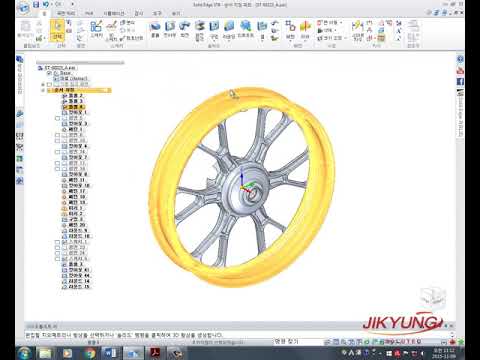Image resolution: width=480 pixels, height=360 pixels.
Task: Toggle the Base entry checkbox in the tree
Action: pos(50,73)
